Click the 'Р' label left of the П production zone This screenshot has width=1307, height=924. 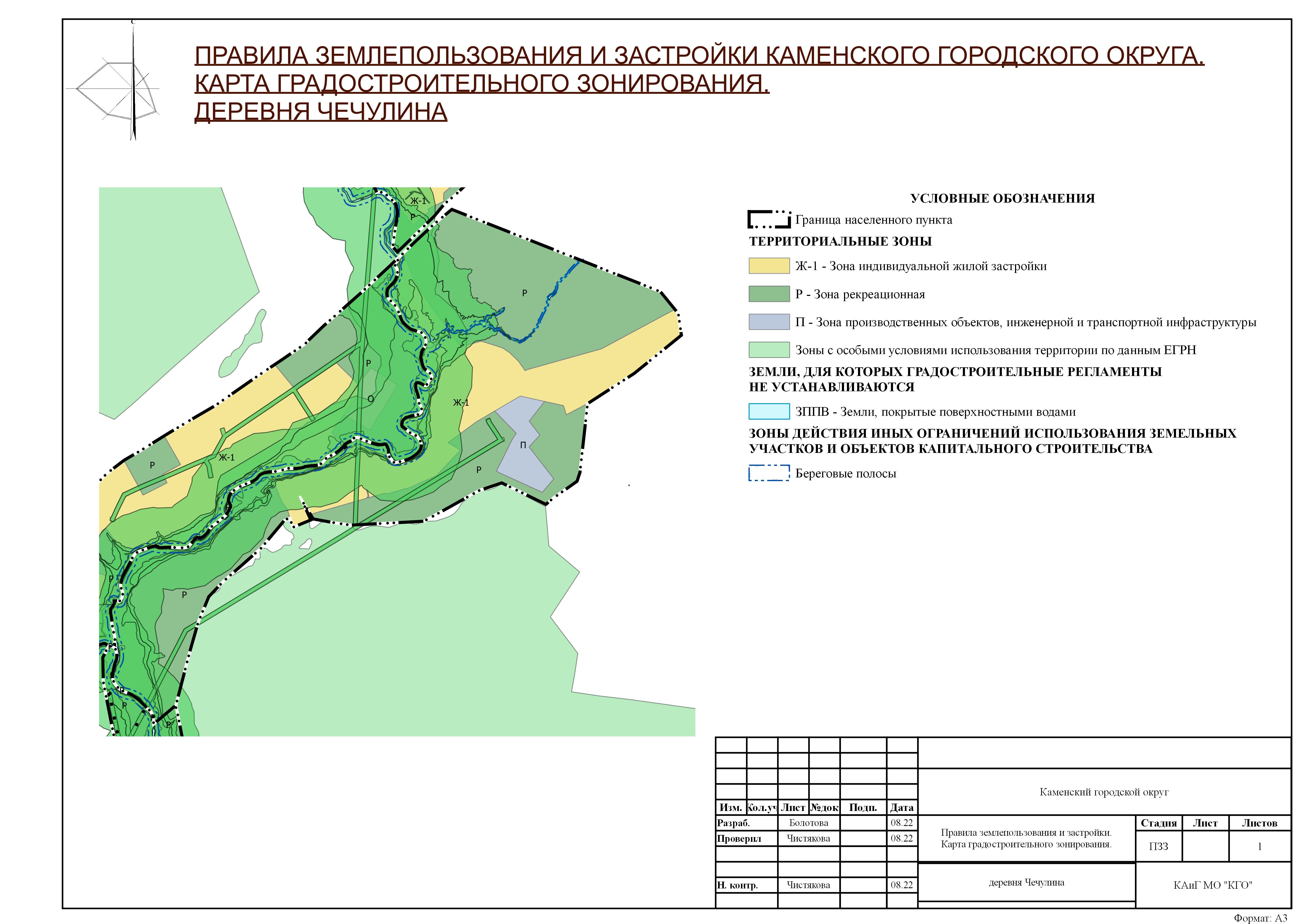479,470
